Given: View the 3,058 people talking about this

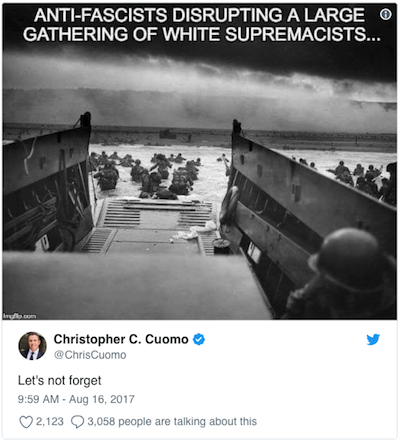Looking at the screenshot, I should [172, 422].
